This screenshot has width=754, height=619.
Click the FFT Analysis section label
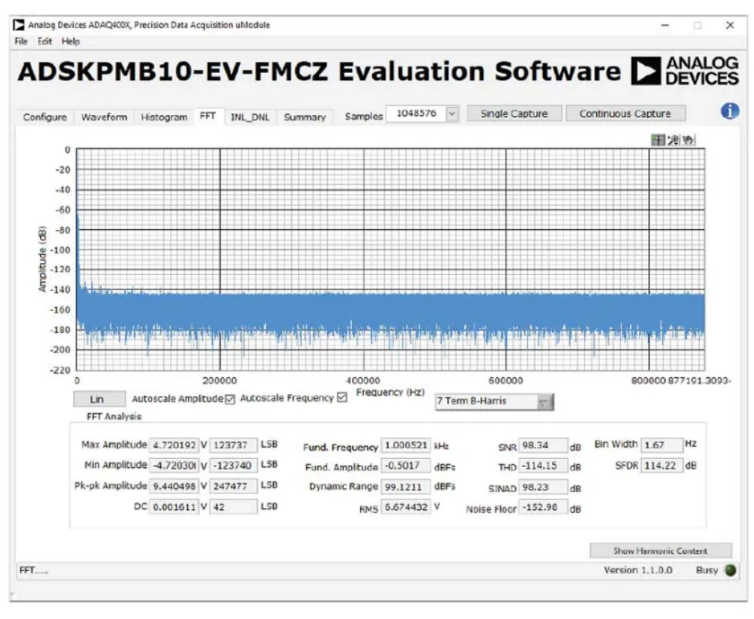click(x=114, y=417)
